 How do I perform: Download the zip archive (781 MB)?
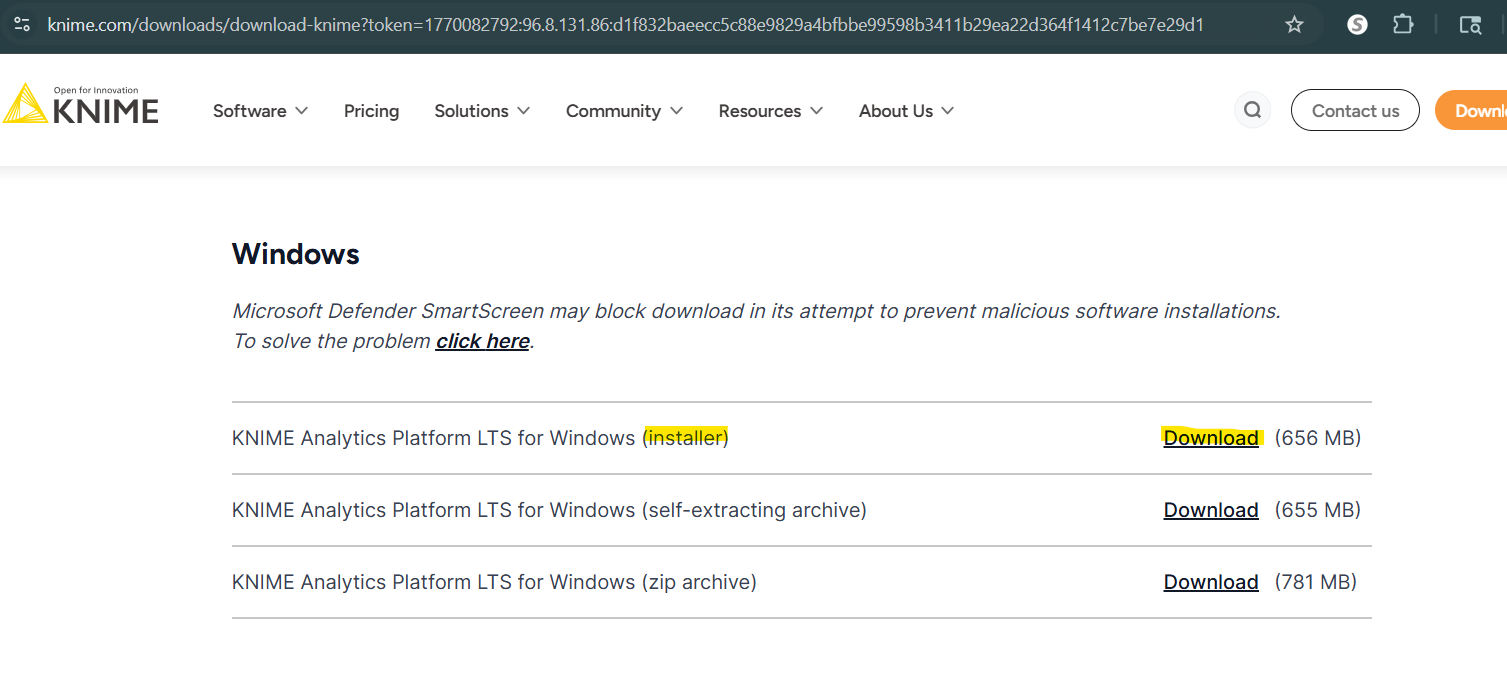(1210, 582)
